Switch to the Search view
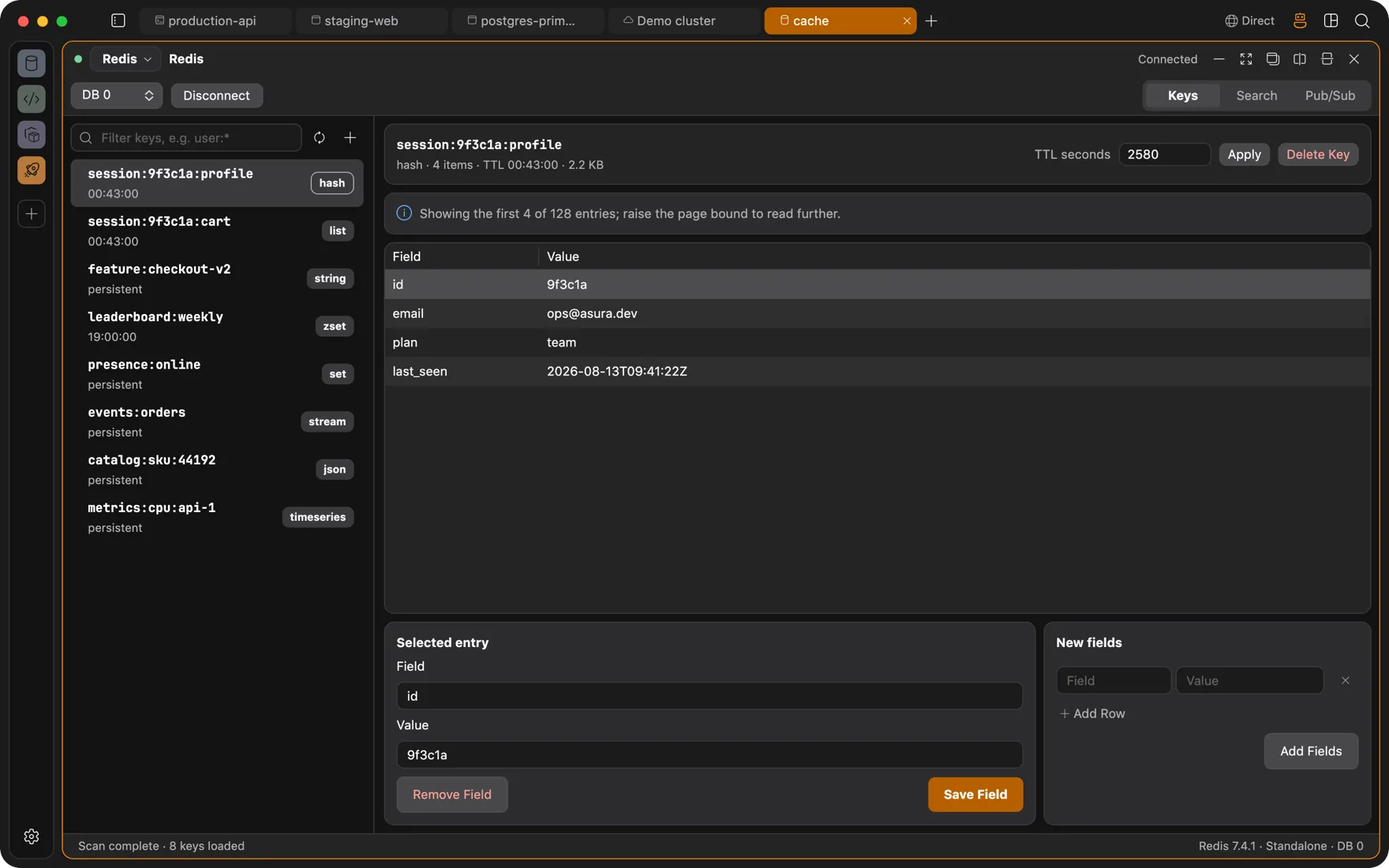 click(1256, 95)
